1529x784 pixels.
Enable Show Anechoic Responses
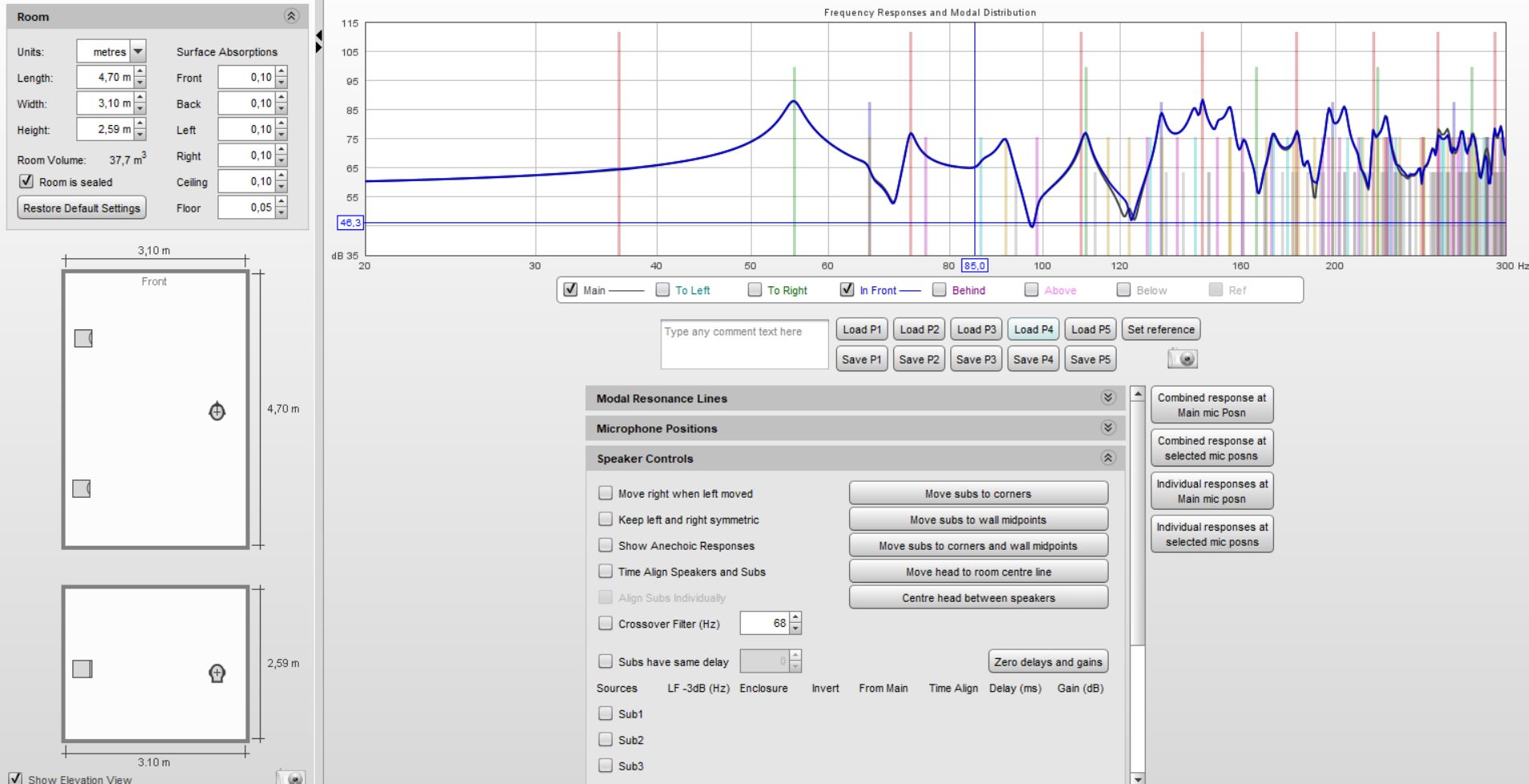pyautogui.click(x=605, y=545)
